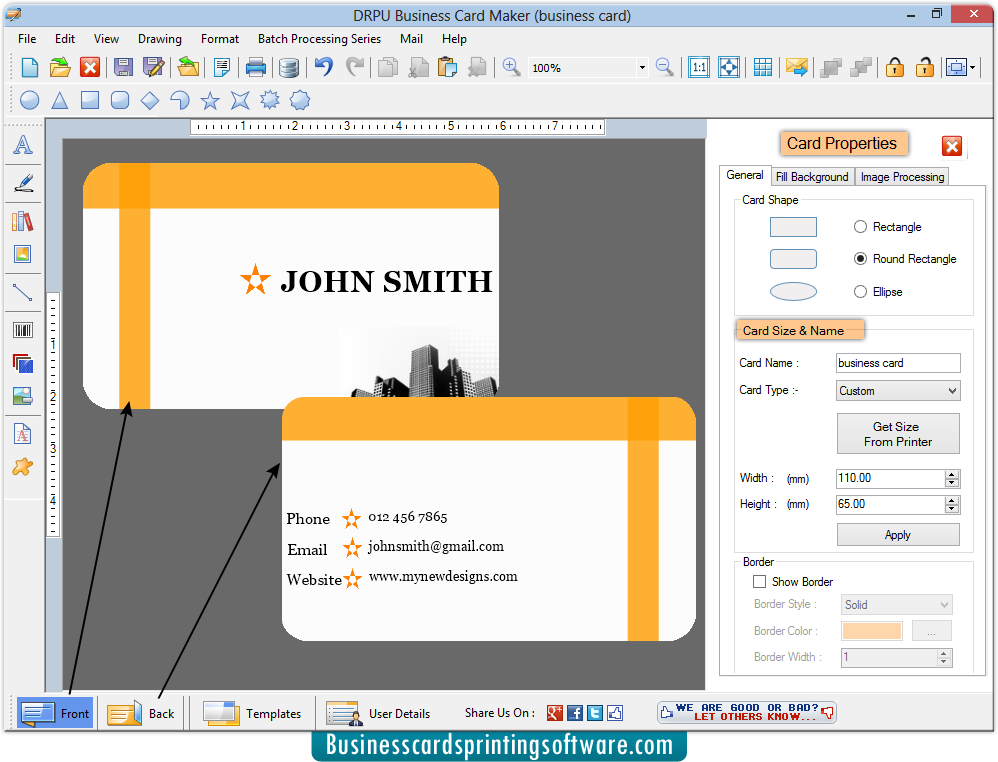Open the File menu
Image resolution: width=998 pixels, height=762 pixels.
click(x=27, y=39)
